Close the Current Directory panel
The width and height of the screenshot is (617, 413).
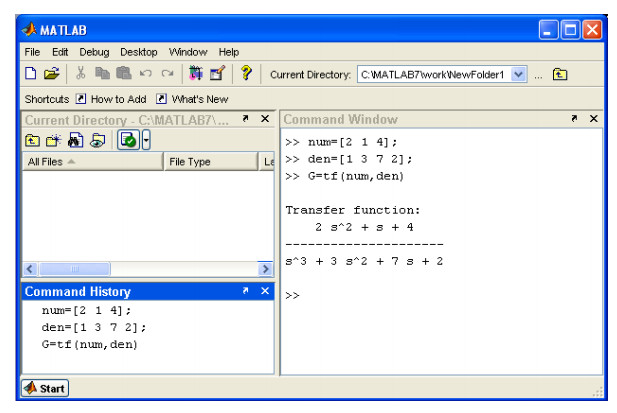(265, 118)
